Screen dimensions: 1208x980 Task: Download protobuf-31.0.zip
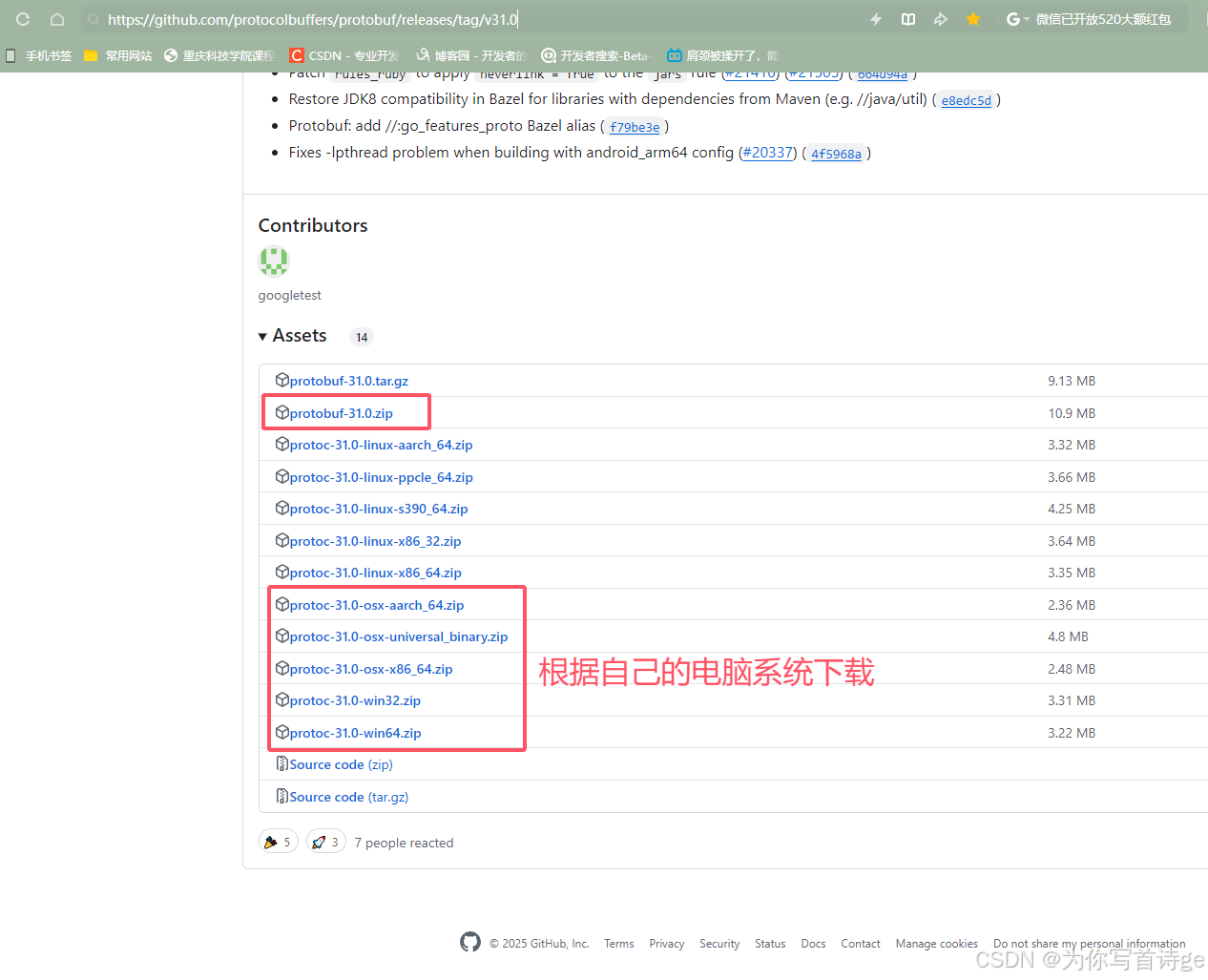[x=342, y=413]
